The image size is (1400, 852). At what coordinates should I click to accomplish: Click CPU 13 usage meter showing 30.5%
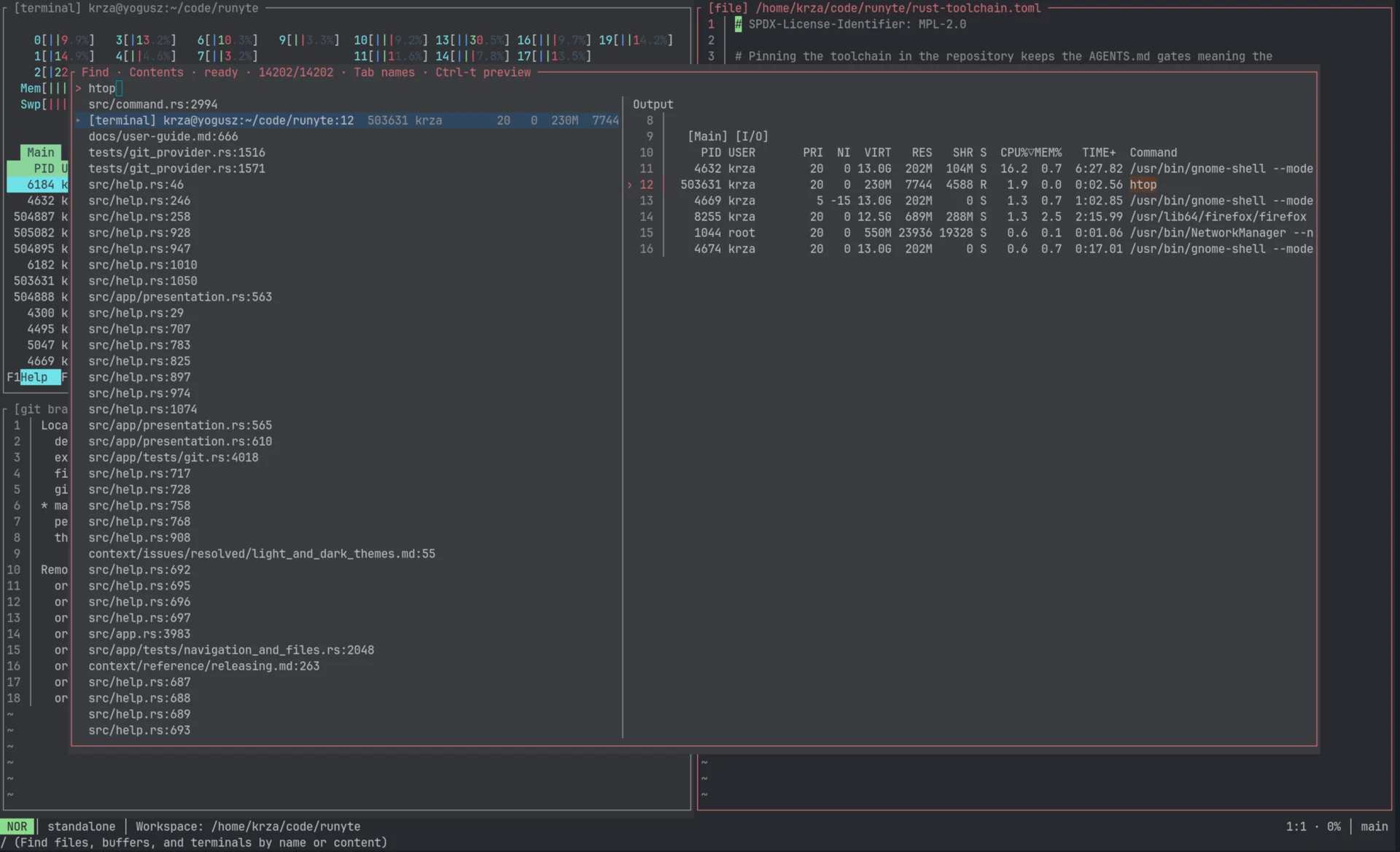[x=474, y=40]
